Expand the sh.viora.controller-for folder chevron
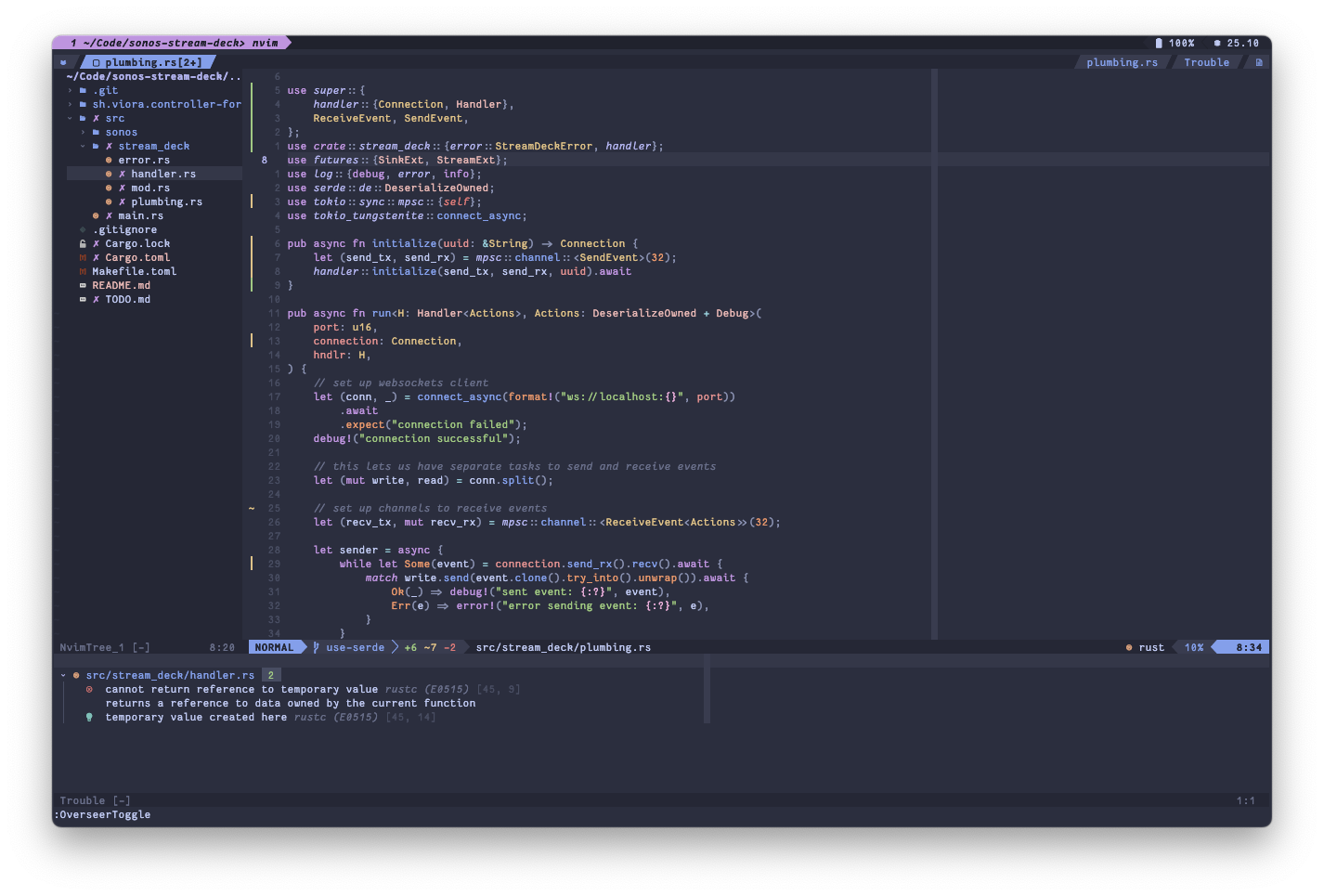 [70, 105]
